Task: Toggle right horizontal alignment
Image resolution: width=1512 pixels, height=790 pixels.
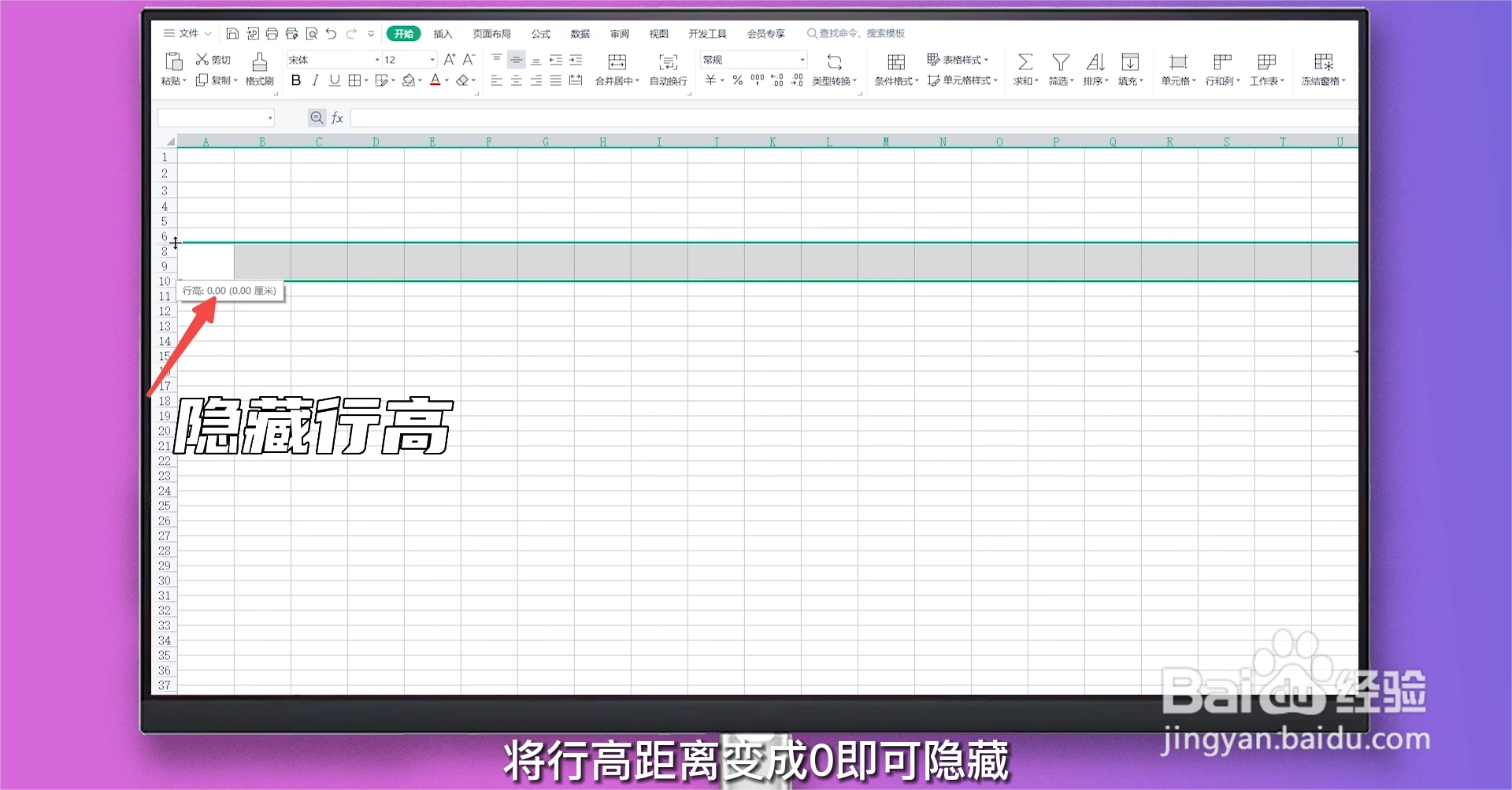Action: click(536, 80)
